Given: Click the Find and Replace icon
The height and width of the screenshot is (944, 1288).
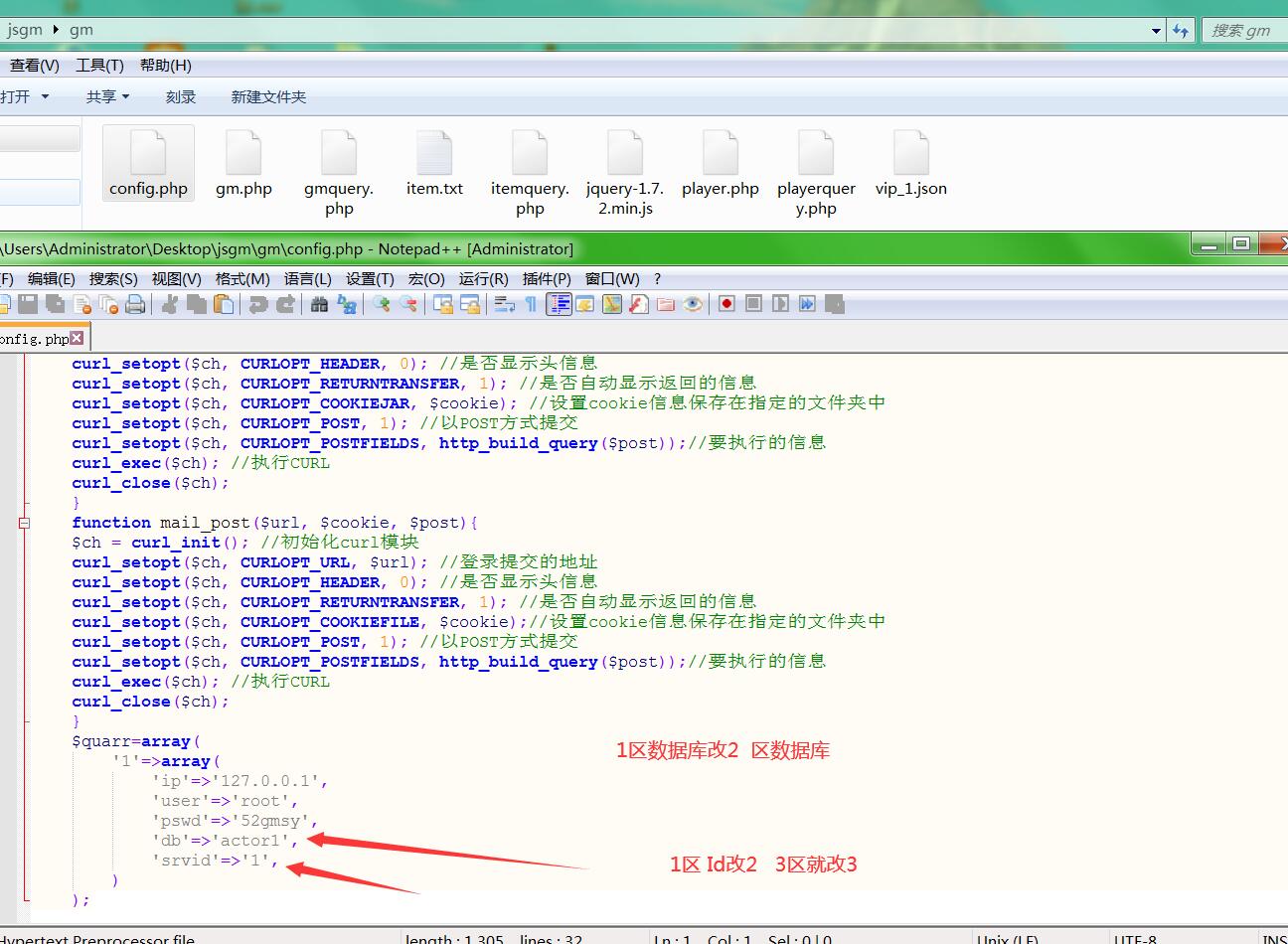Looking at the screenshot, I should (347, 304).
